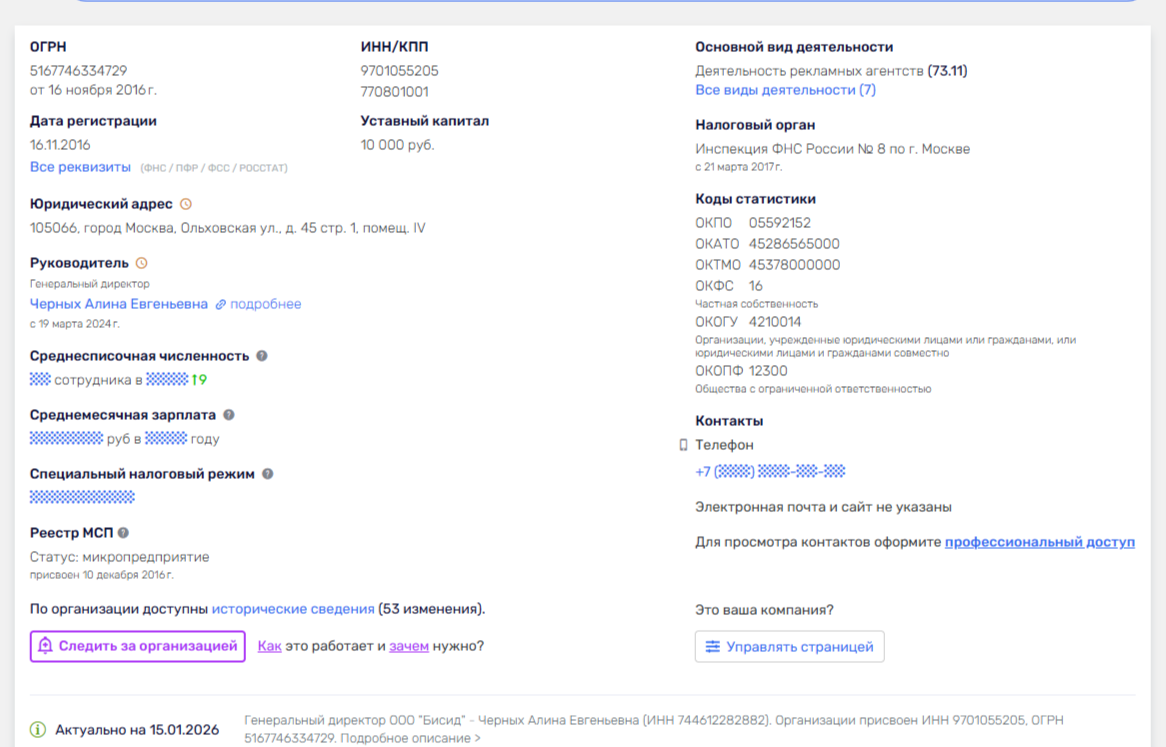The image size is (1166, 747).
Task: Click the hidden employee count value
Action: pyautogui.click(x=40, y=380)
